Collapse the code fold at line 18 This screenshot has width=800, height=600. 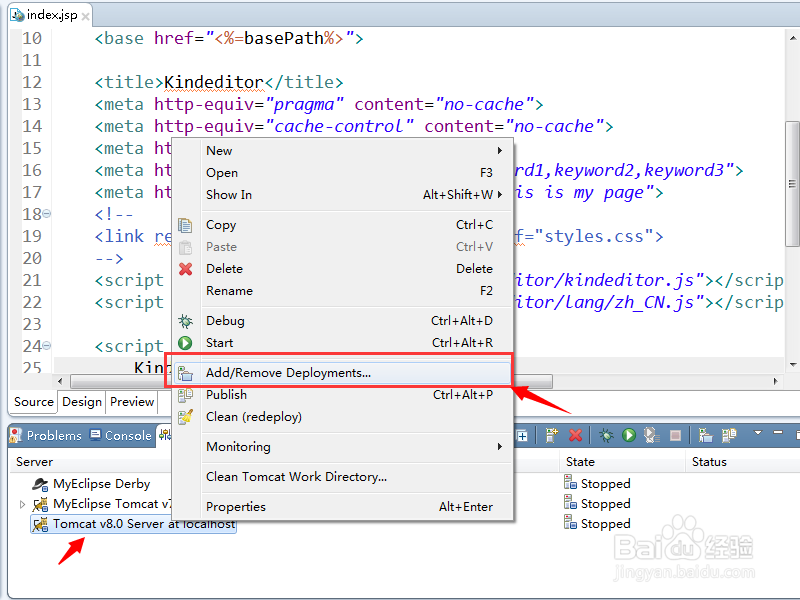46,213
